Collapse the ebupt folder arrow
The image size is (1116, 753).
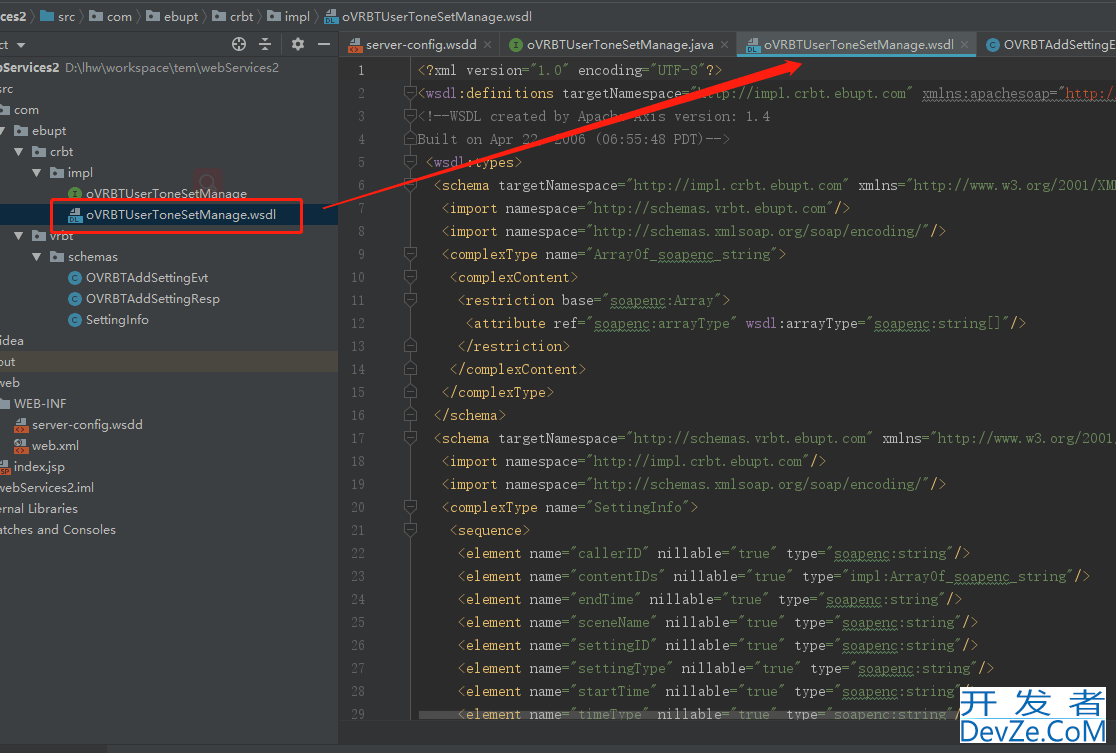click(2, 131)
